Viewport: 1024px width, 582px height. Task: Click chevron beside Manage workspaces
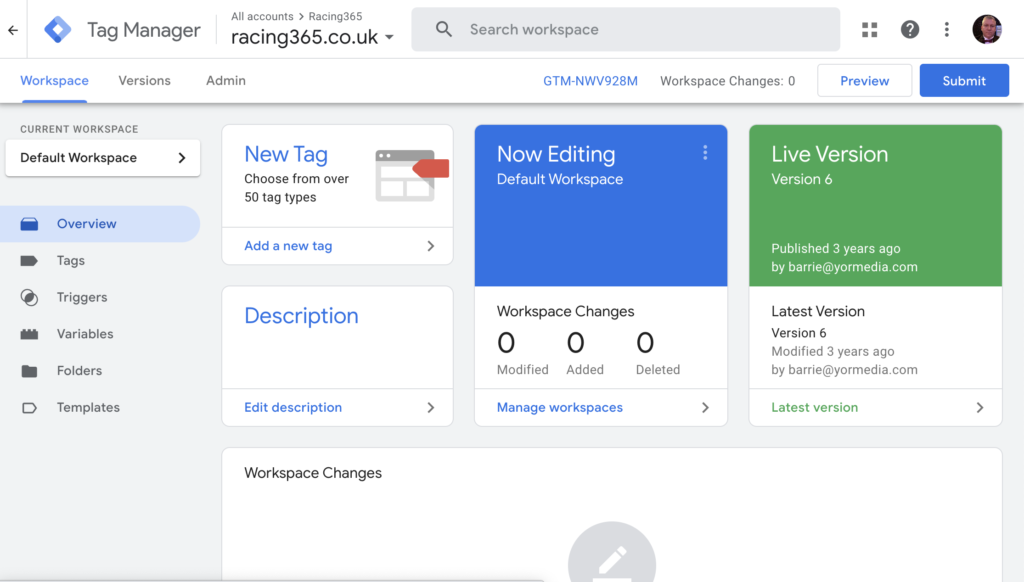point(705,408)
